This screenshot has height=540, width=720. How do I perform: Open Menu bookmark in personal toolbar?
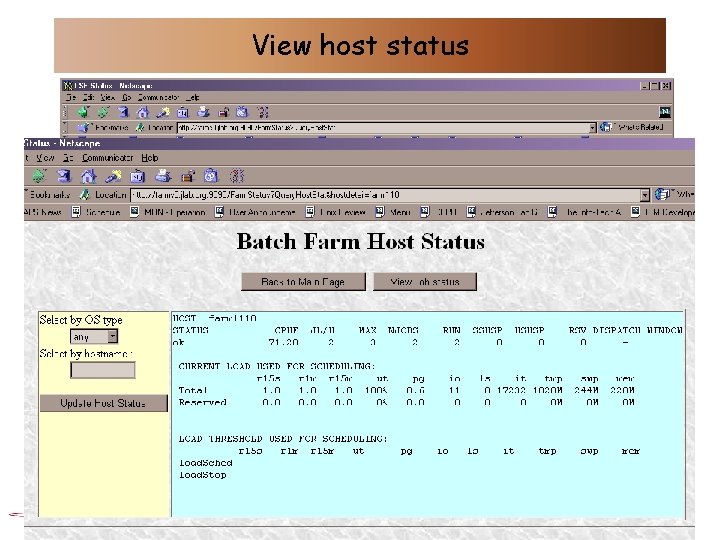pyautogui.click(x=394, y=212)
